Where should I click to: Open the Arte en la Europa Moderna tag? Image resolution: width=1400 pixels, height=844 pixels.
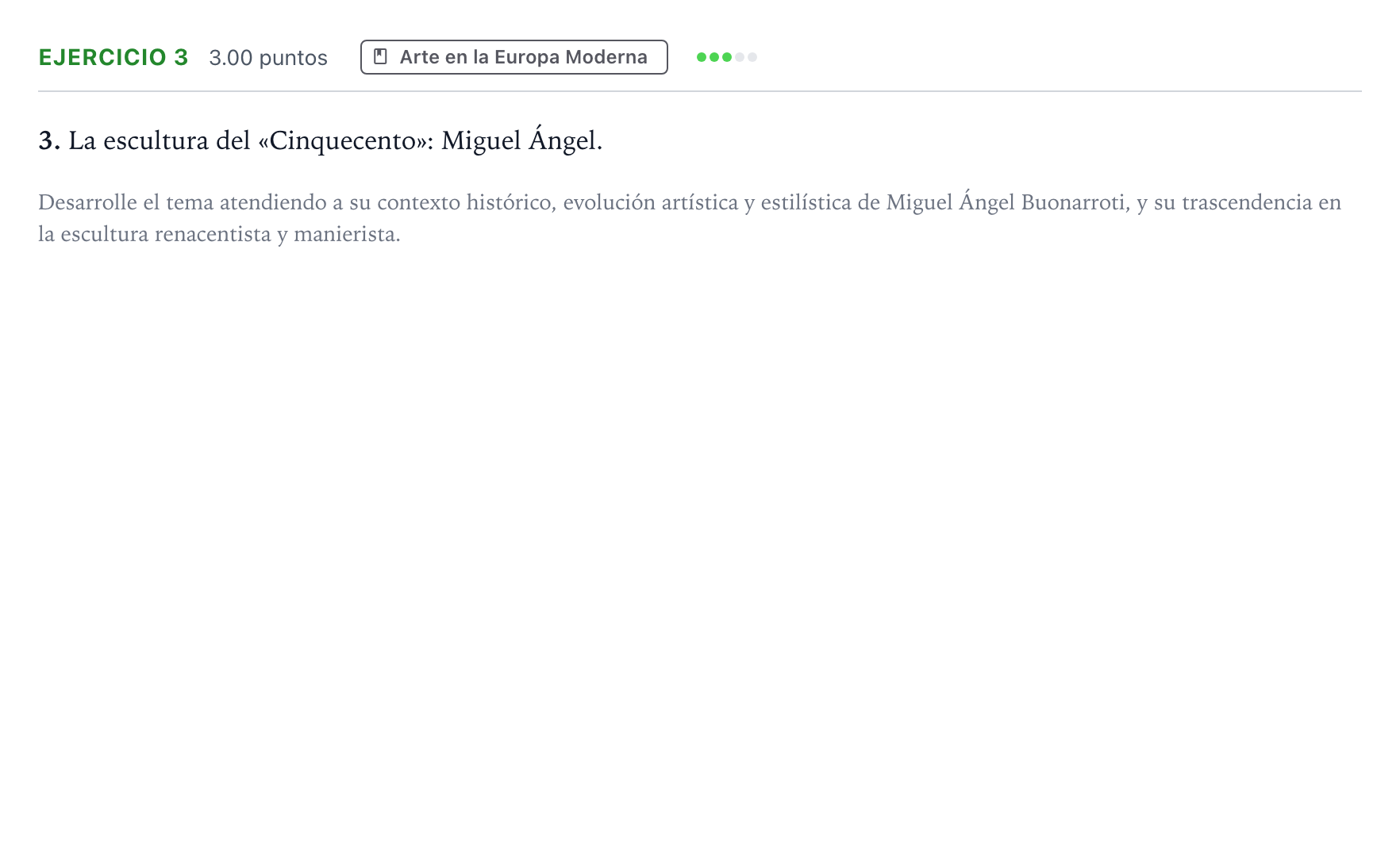[514, 57]
